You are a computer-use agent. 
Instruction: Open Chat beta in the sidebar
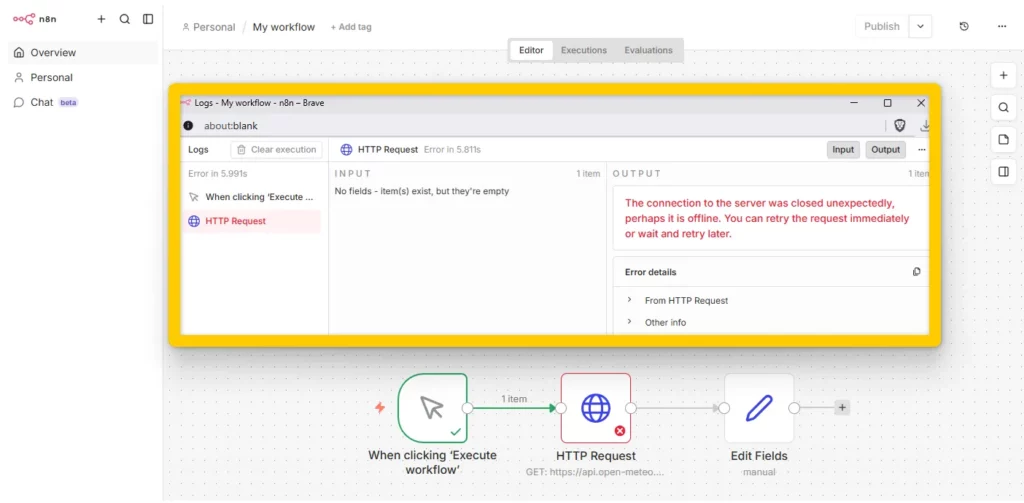[82, 102]
